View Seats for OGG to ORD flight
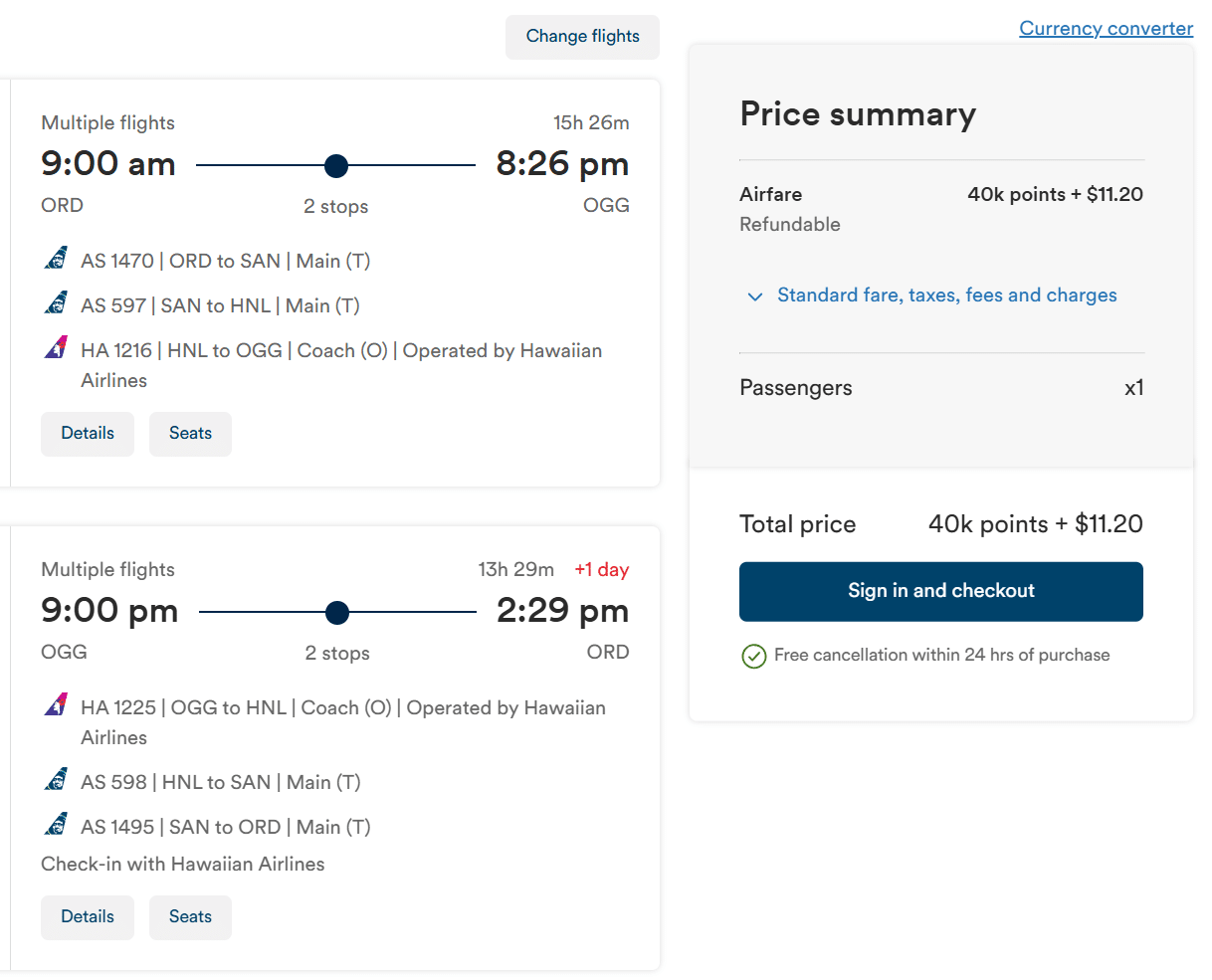The height and width of the screenshot is (980, 1212). coord(190,917)
